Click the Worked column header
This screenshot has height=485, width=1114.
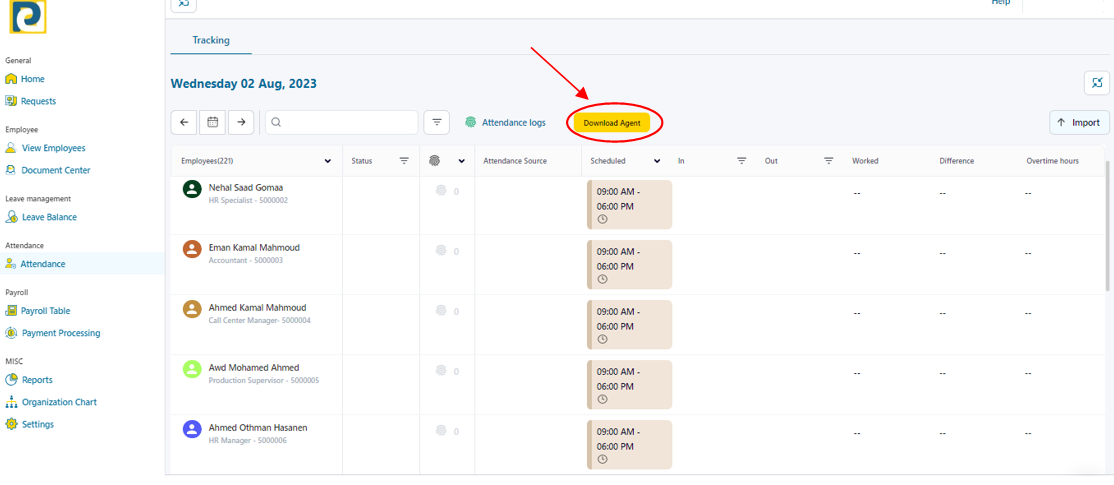tap(865, 161)
